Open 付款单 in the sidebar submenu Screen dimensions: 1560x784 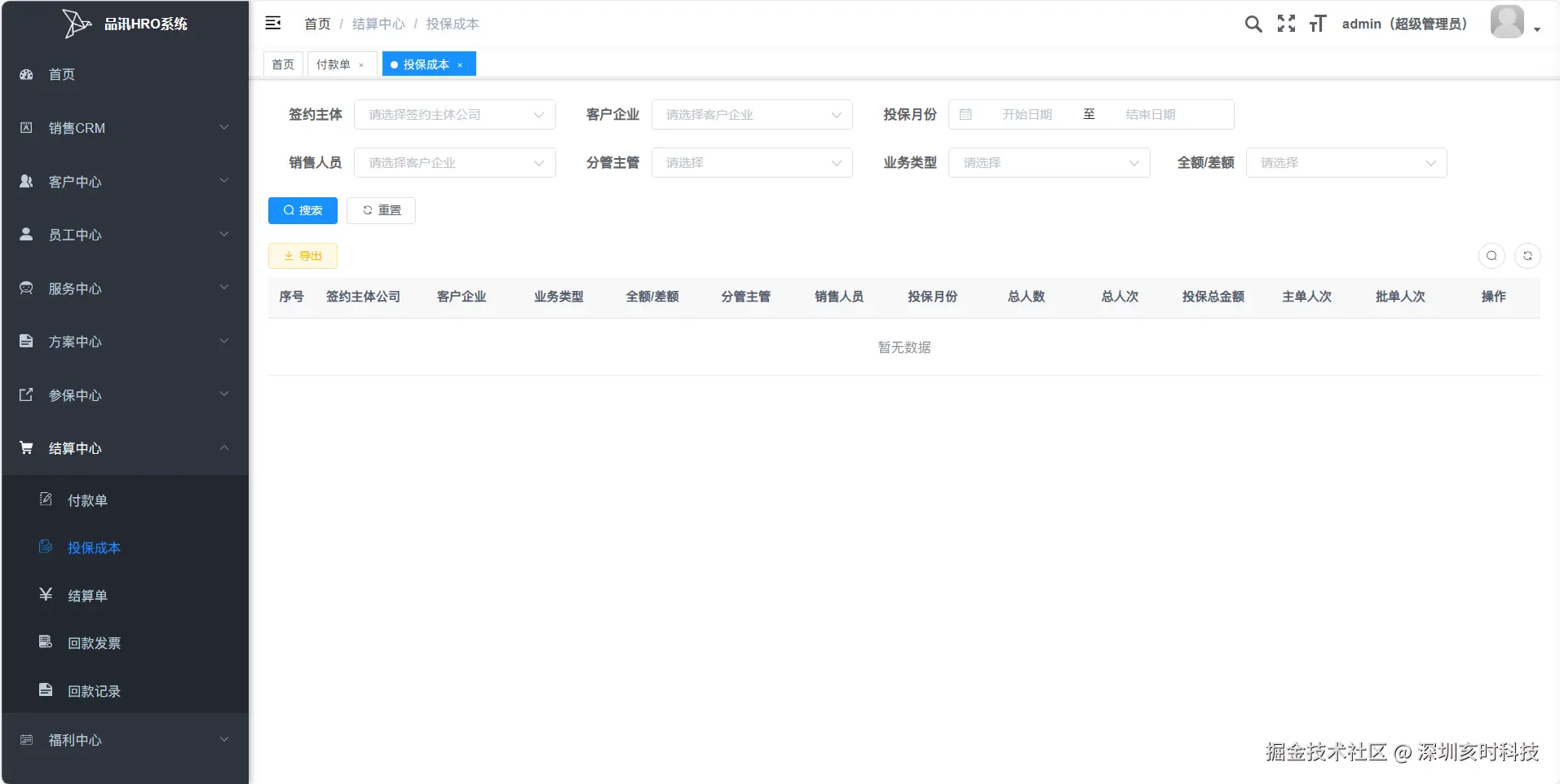point(87,500)
